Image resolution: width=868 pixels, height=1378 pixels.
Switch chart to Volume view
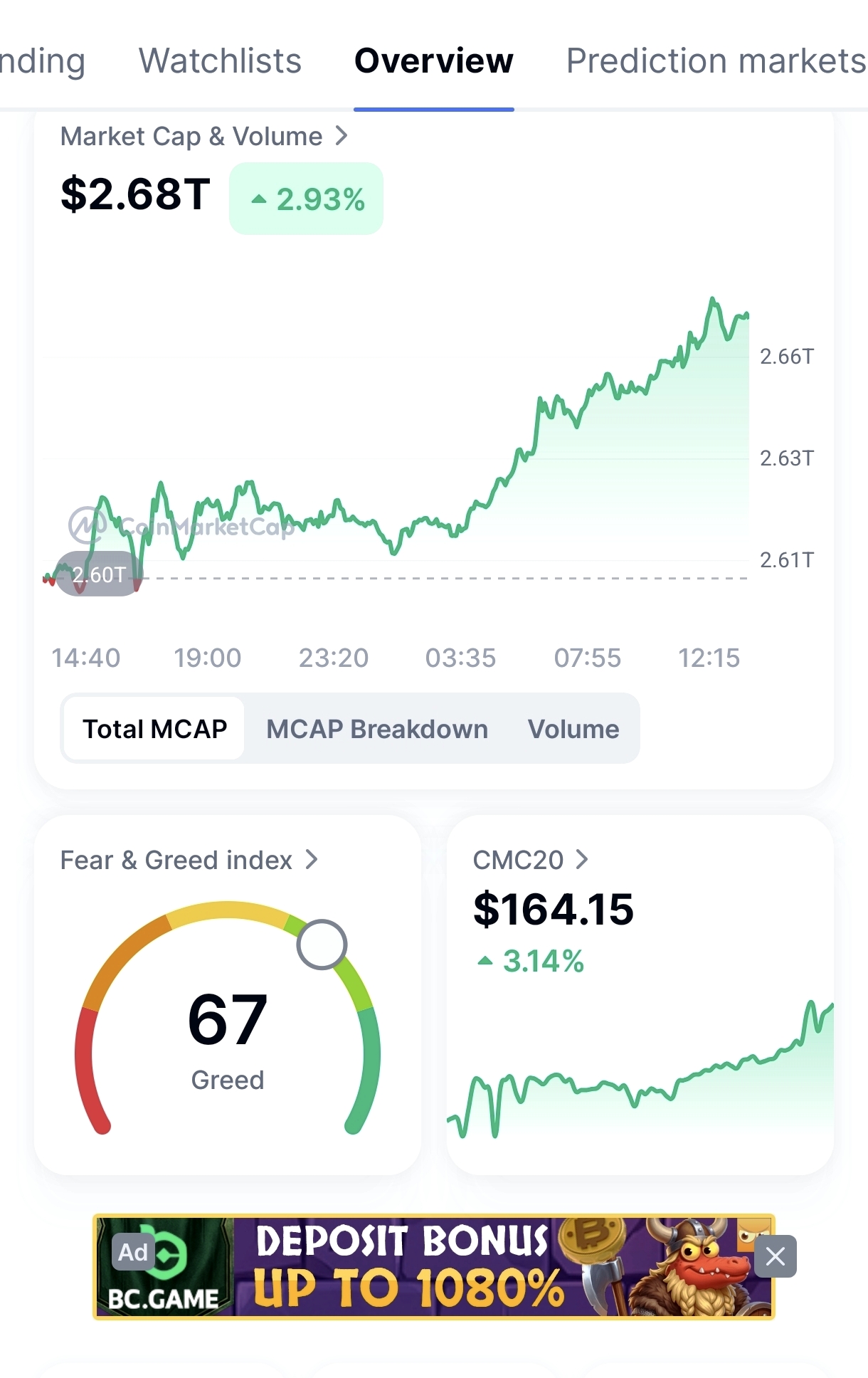pos(573,729)
